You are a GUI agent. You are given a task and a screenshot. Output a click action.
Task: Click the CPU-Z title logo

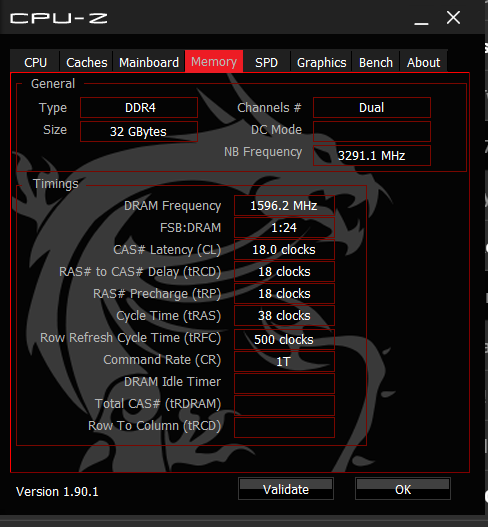59,18
